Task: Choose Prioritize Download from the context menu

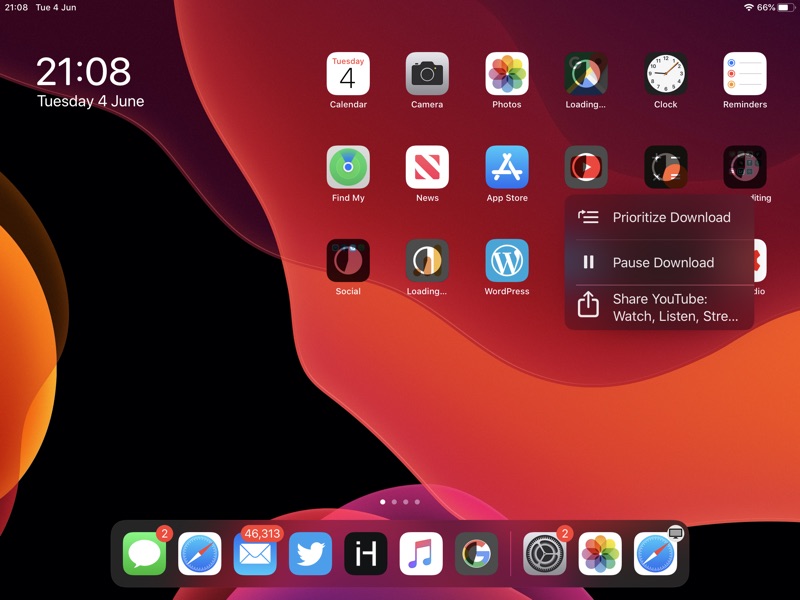Action: tap(659, 217)
